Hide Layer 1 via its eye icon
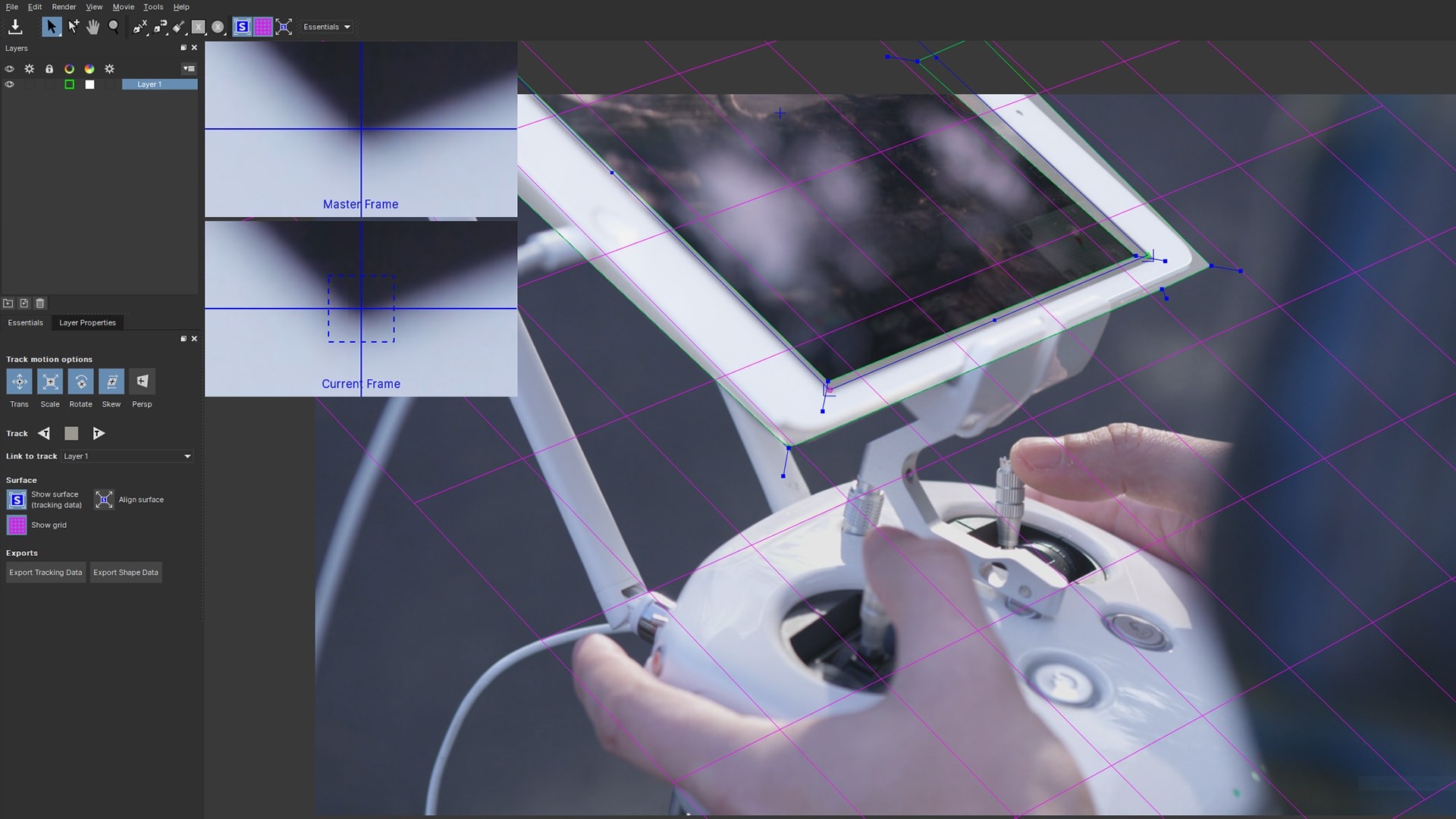The image size is (1456, 819). point(9,85)
